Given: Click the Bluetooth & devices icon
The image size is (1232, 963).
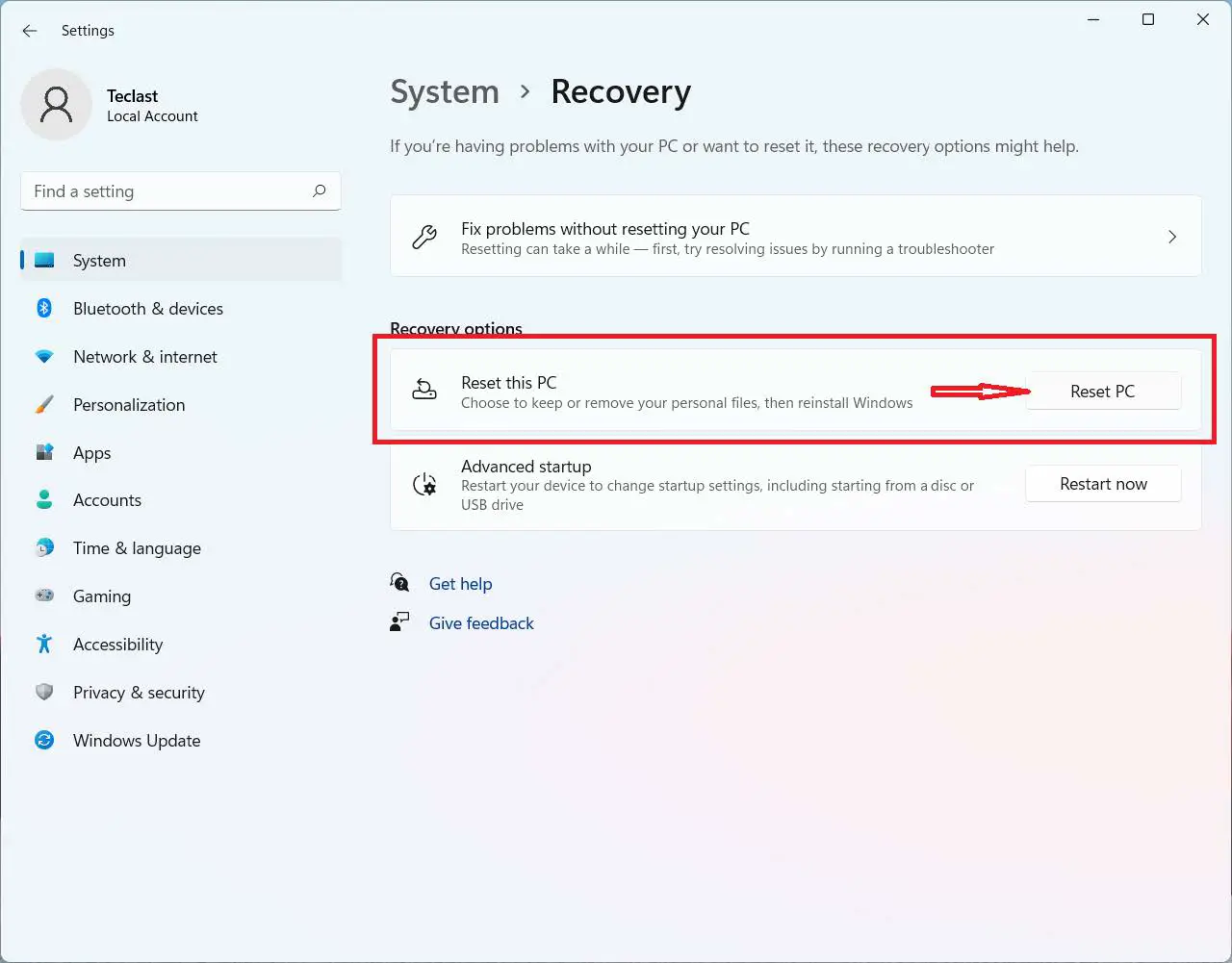Looking at the screenshot, I should (x=44, y=308).
